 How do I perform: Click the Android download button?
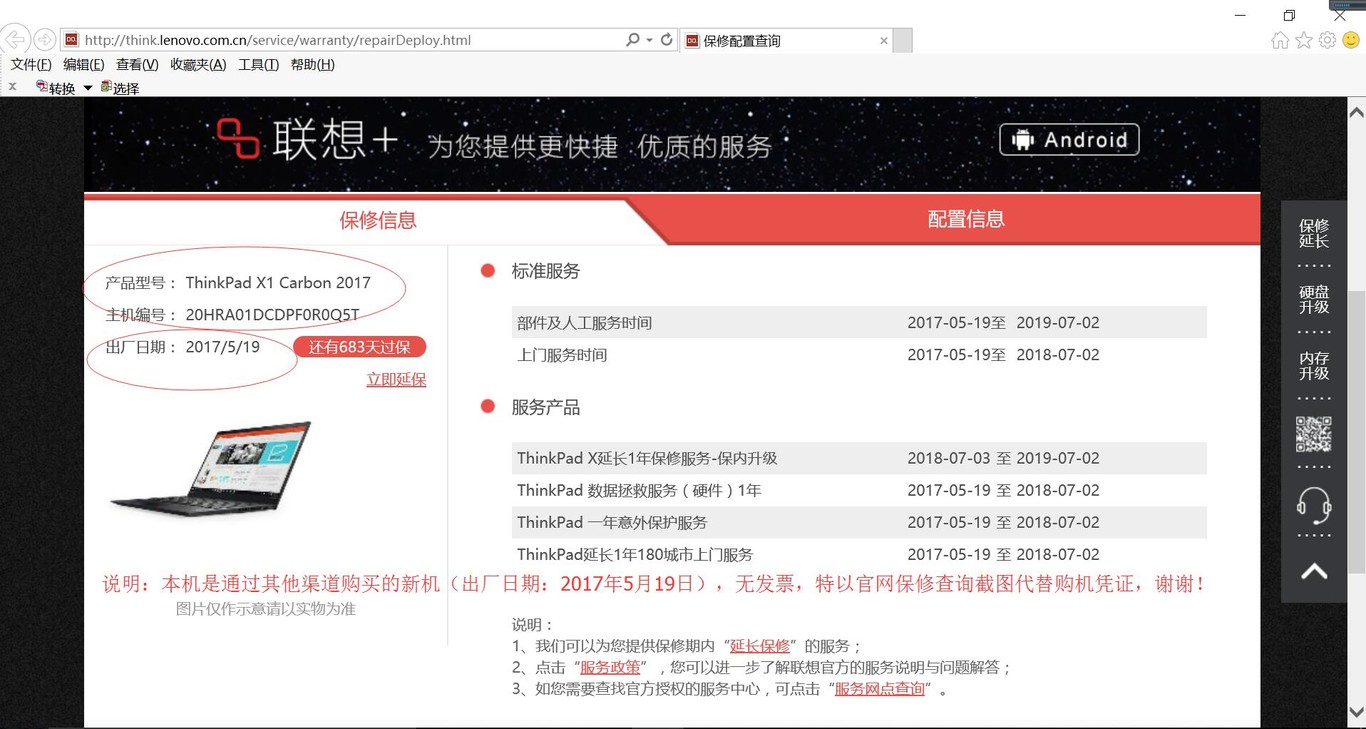(x=1069, y=140)
